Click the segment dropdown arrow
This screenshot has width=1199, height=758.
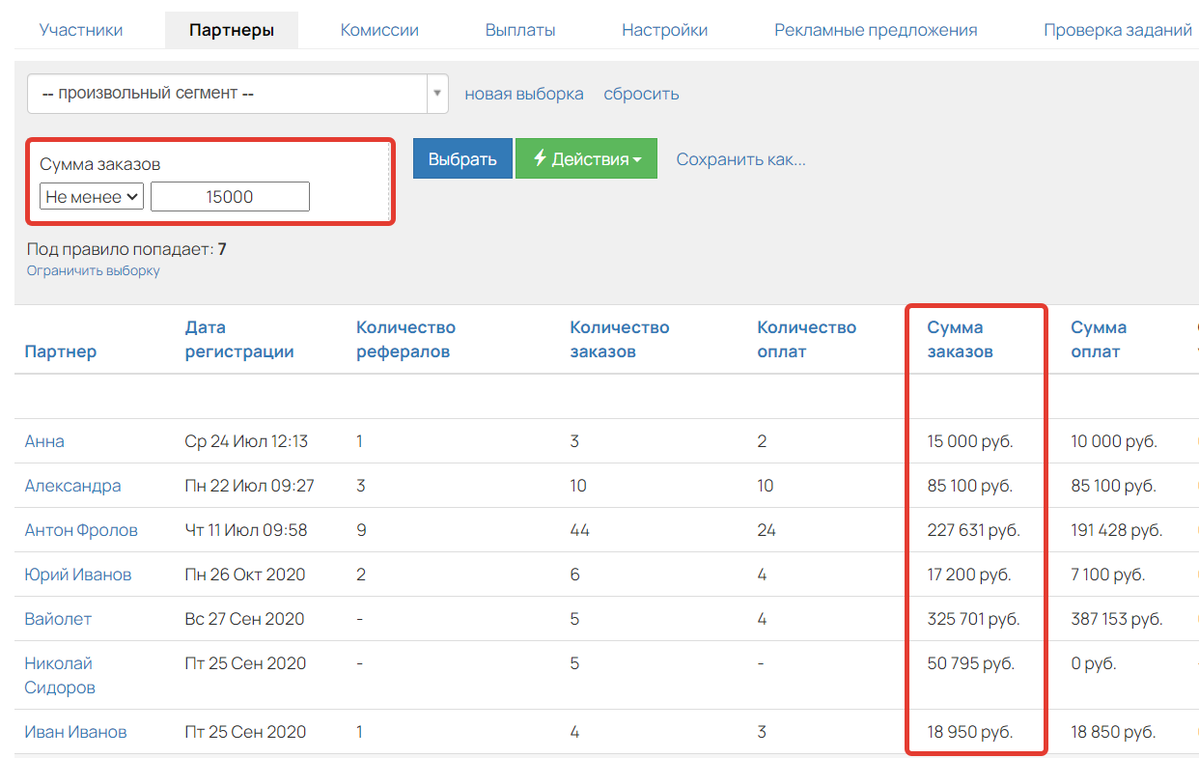coord(437,93)
